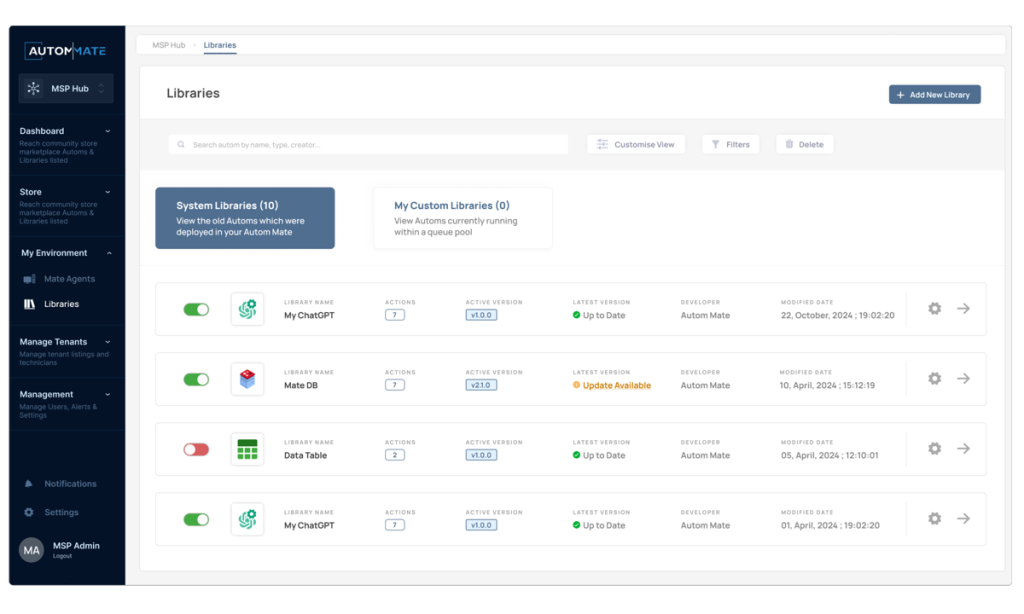The width and height of the screenshot is (1024, 614).
Task: Enable the Data Table library toggle
Action: click(196, 449)
